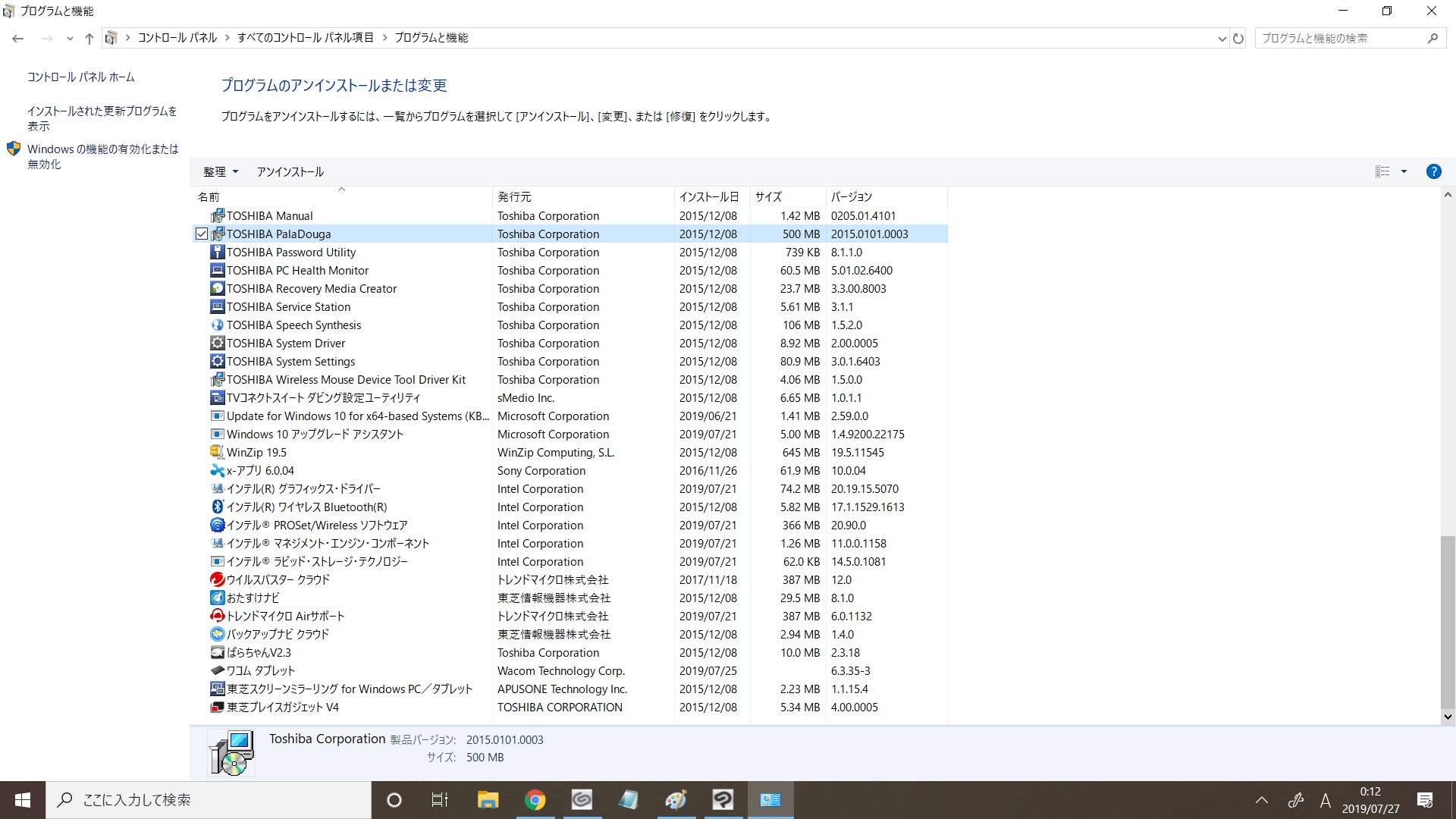Expand the view options dropdown arrow
The image size is (1456, 819).
tap(1404, 171)
